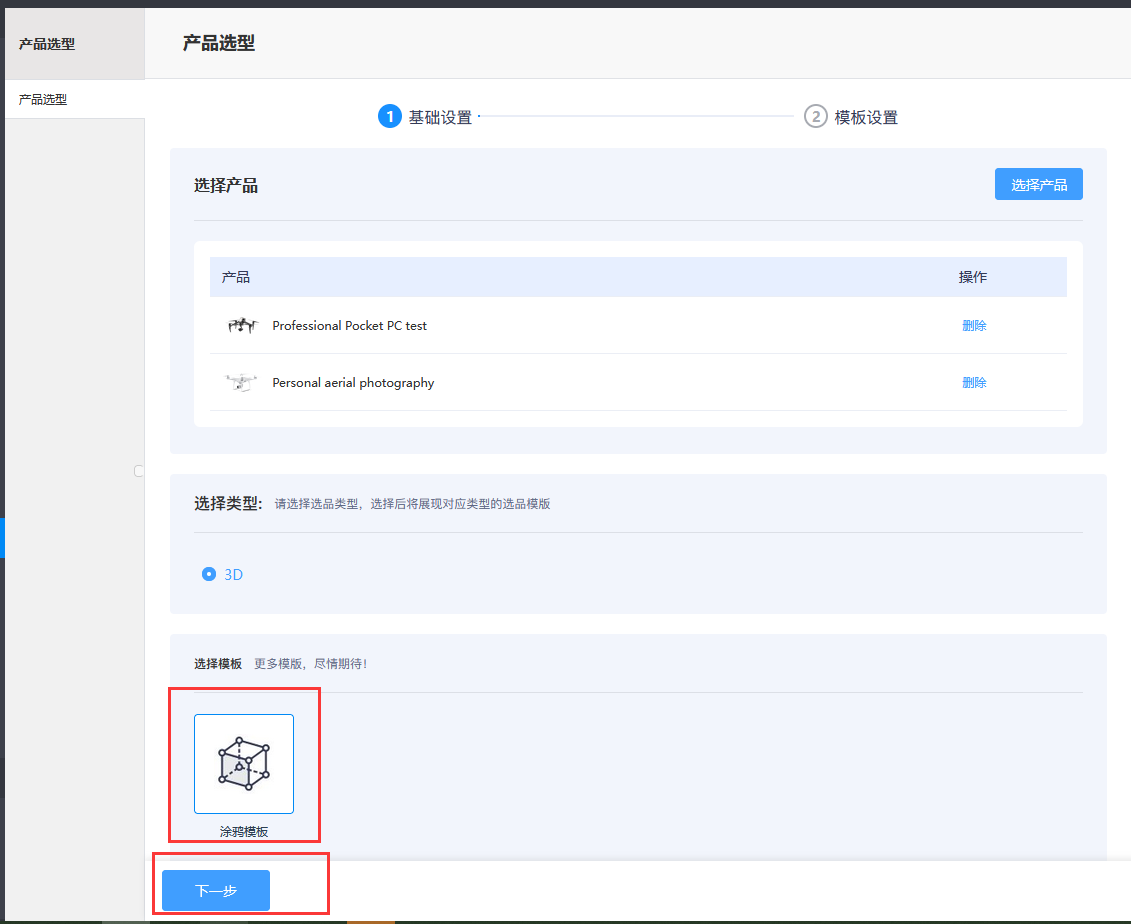The height and width of the screenshot is (924, 1131).
Task: Click the blue tab strip on the left edge
Action: pyautogui.click(x=2, y=538)
